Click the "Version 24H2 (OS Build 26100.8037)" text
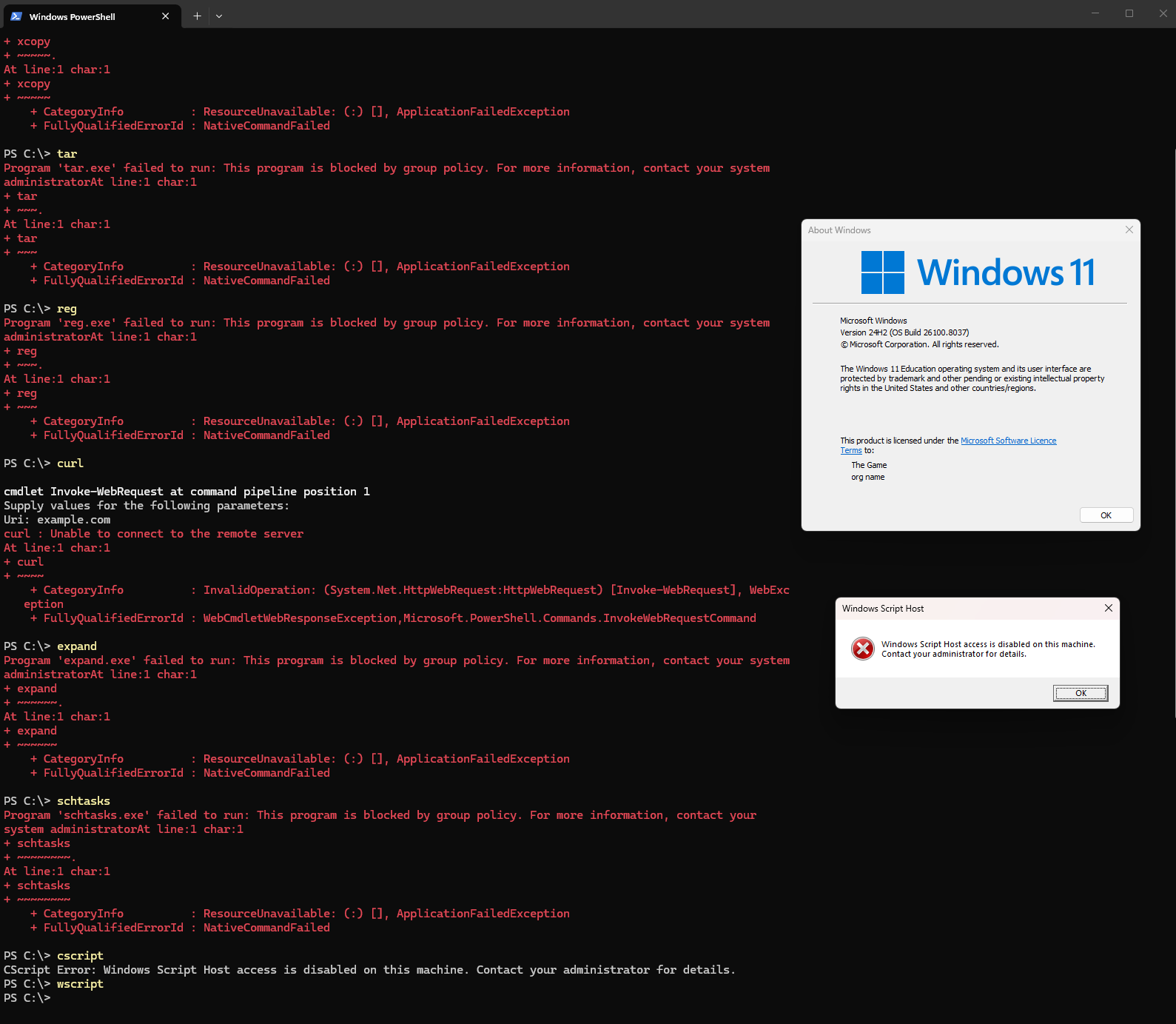The image size is (1176, 1024). pyautogui.click(x=904, y=332)
